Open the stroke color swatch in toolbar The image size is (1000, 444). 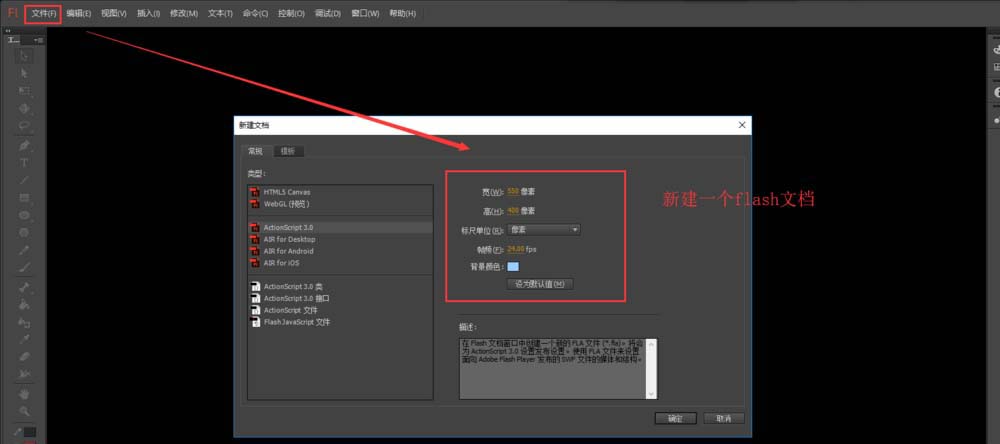pyautogui.click(x=29, y=432)
